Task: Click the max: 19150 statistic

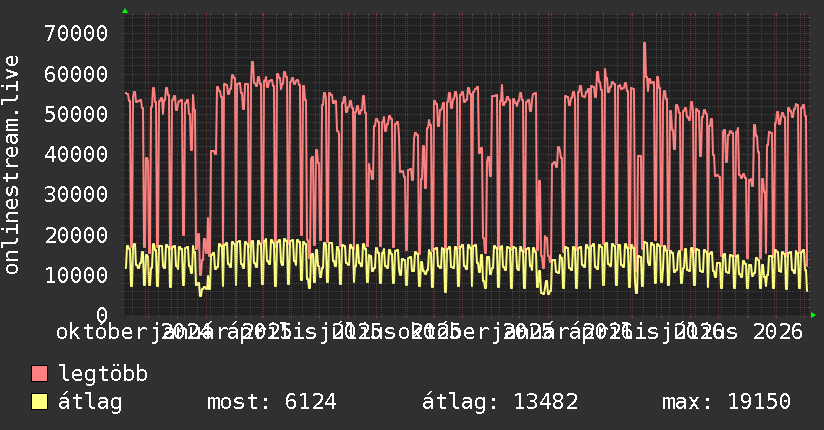Action: [726, 402]
